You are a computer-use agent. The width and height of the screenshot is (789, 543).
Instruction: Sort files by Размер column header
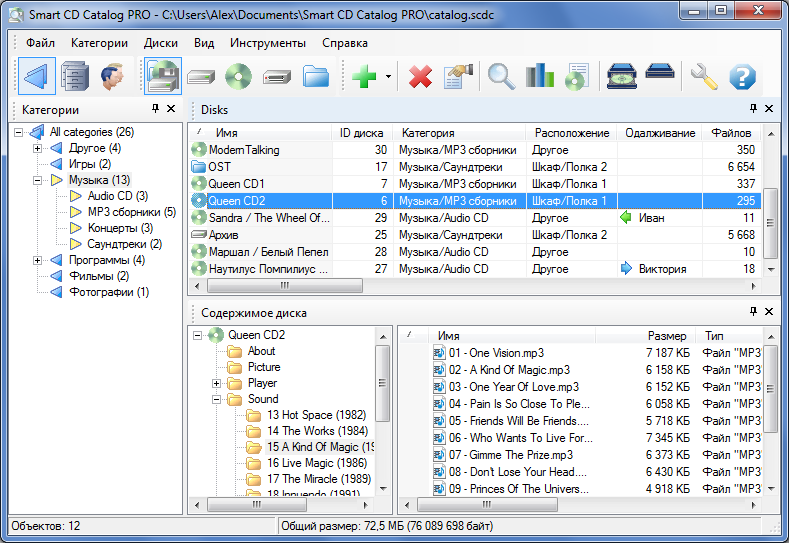point(645,336)
